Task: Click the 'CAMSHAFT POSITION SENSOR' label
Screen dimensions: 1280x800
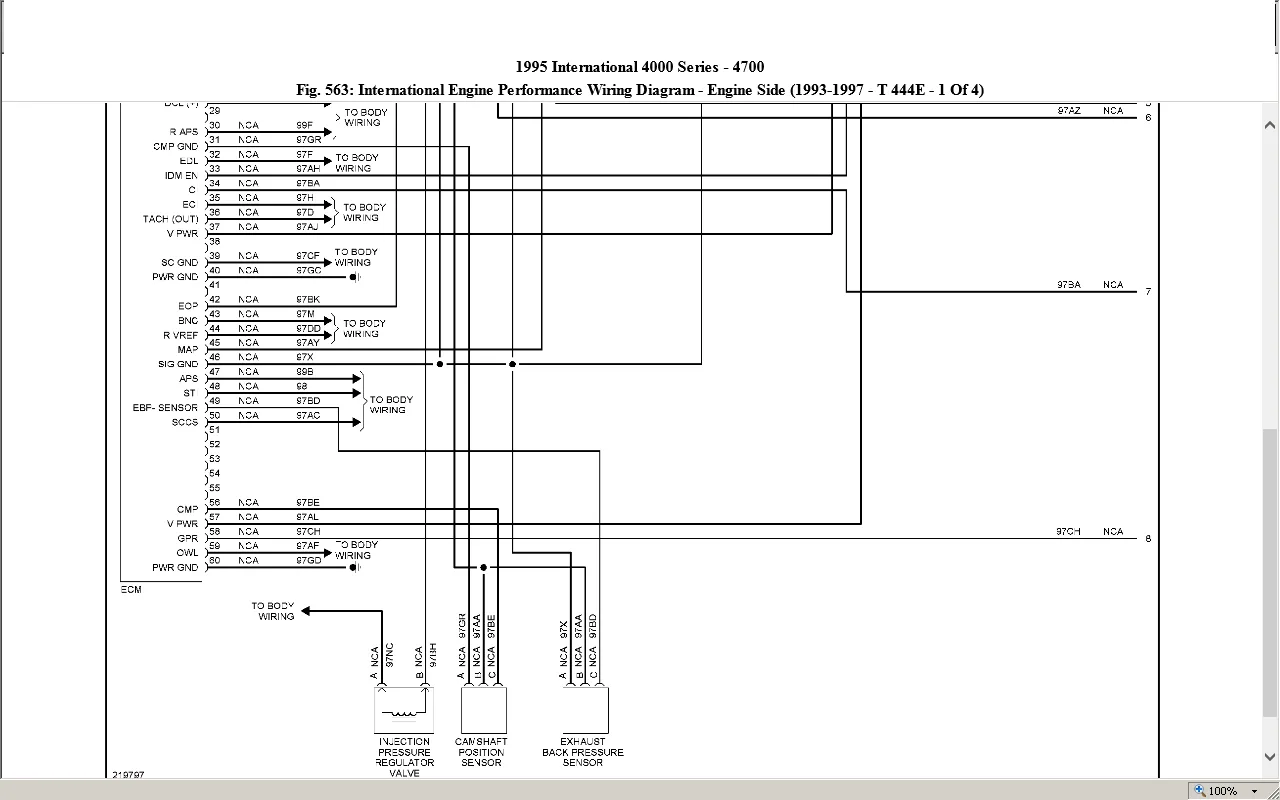Action: (x=481, y=752)
